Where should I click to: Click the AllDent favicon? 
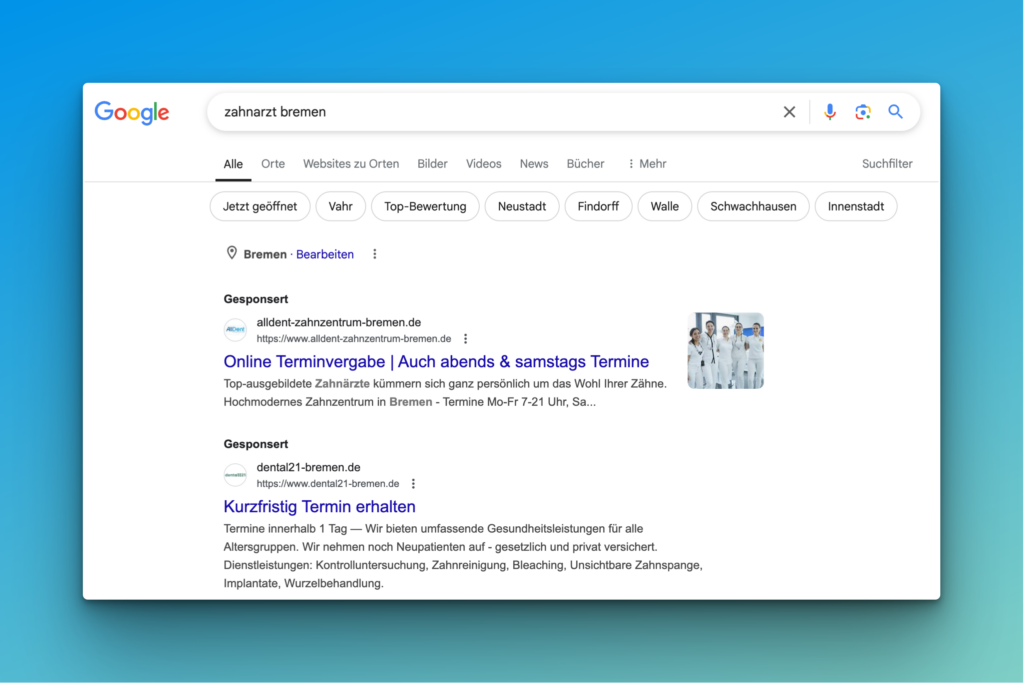235,330
